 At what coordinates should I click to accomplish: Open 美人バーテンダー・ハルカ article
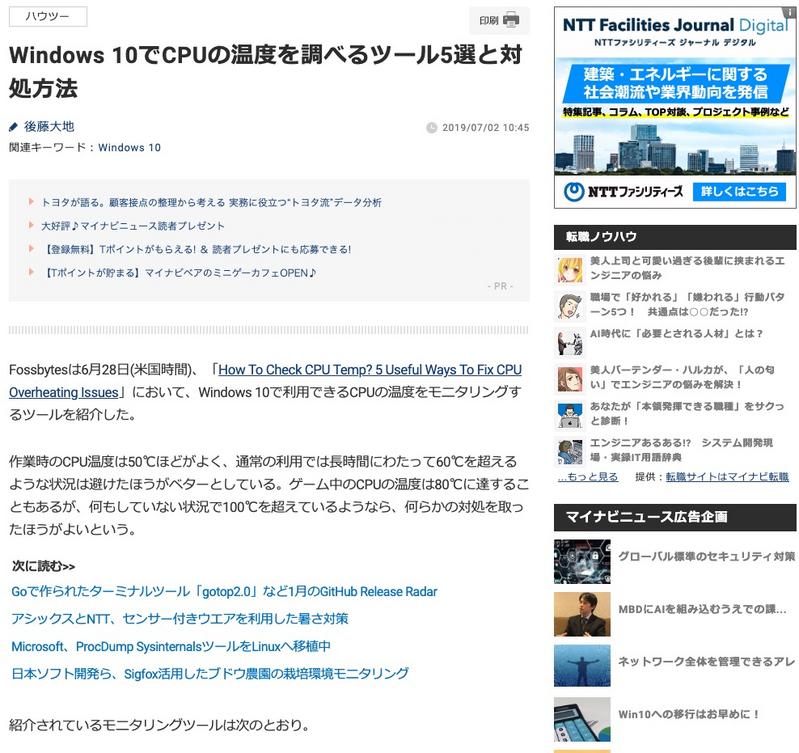coord(682,377)
